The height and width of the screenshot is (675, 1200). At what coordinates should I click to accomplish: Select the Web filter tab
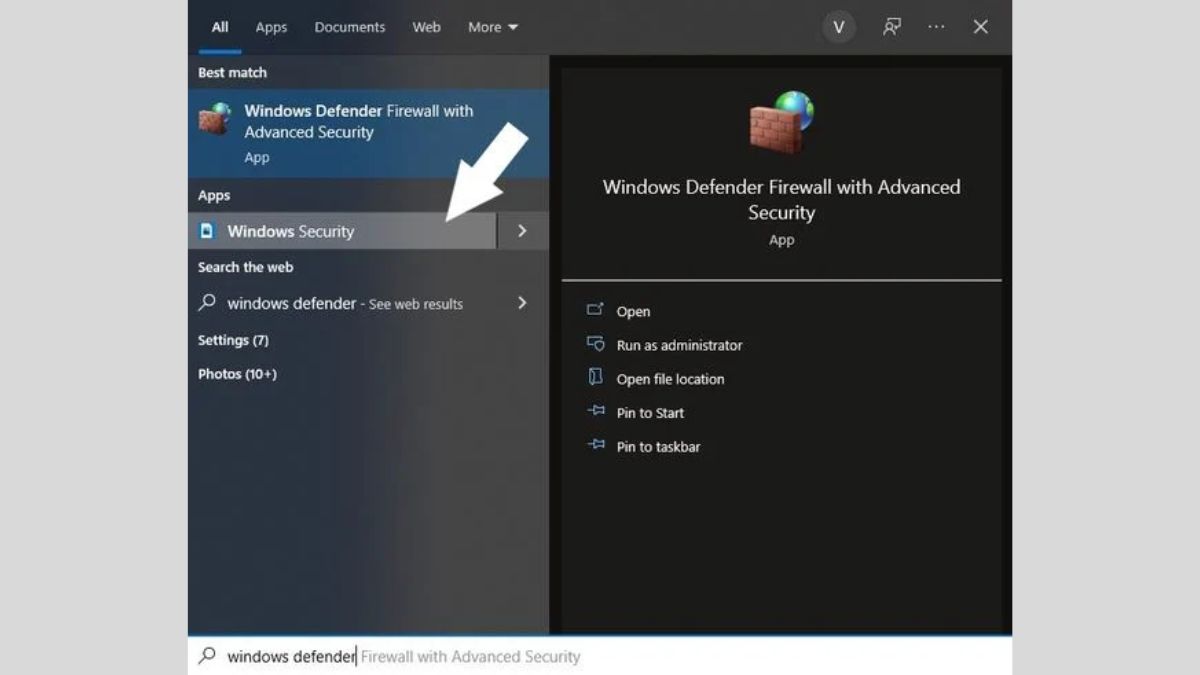pyautogui.click(x=426, y=27)
